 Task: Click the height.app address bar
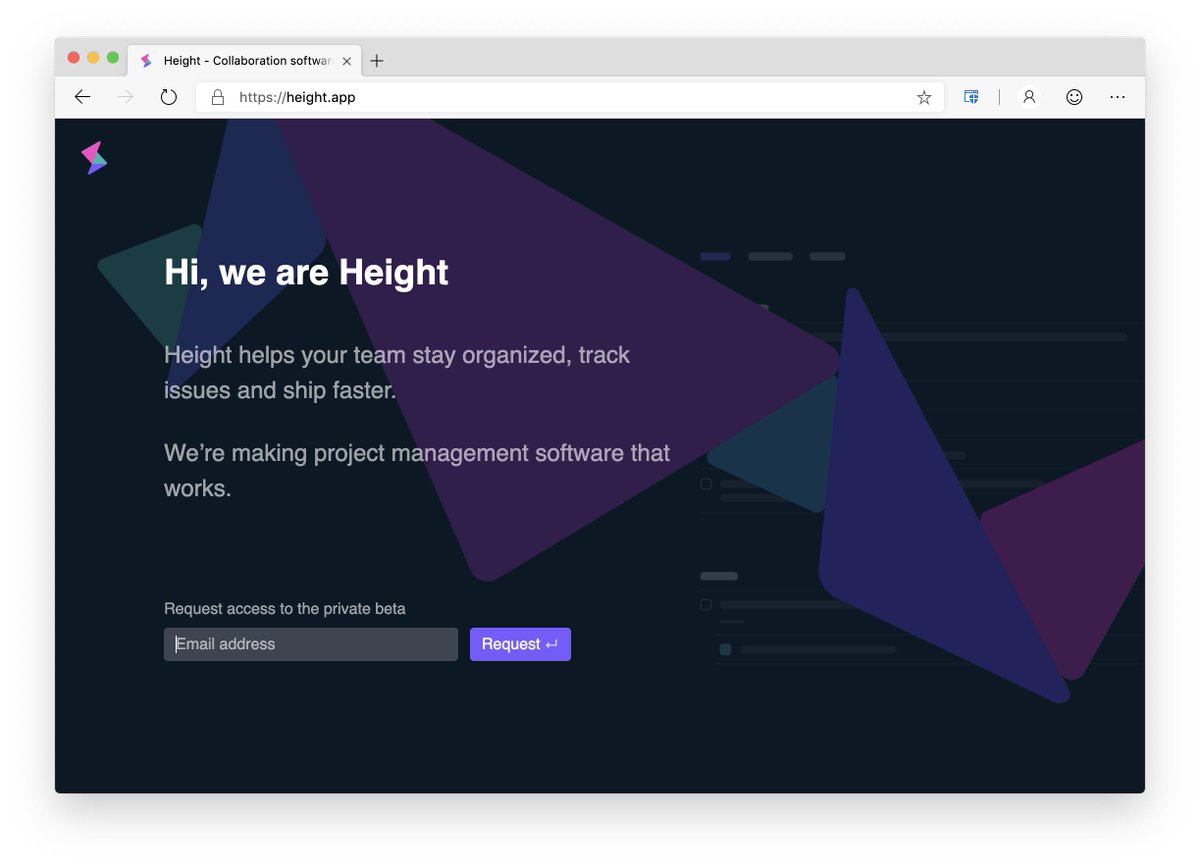pyautogui.click(x=570, y=97)
